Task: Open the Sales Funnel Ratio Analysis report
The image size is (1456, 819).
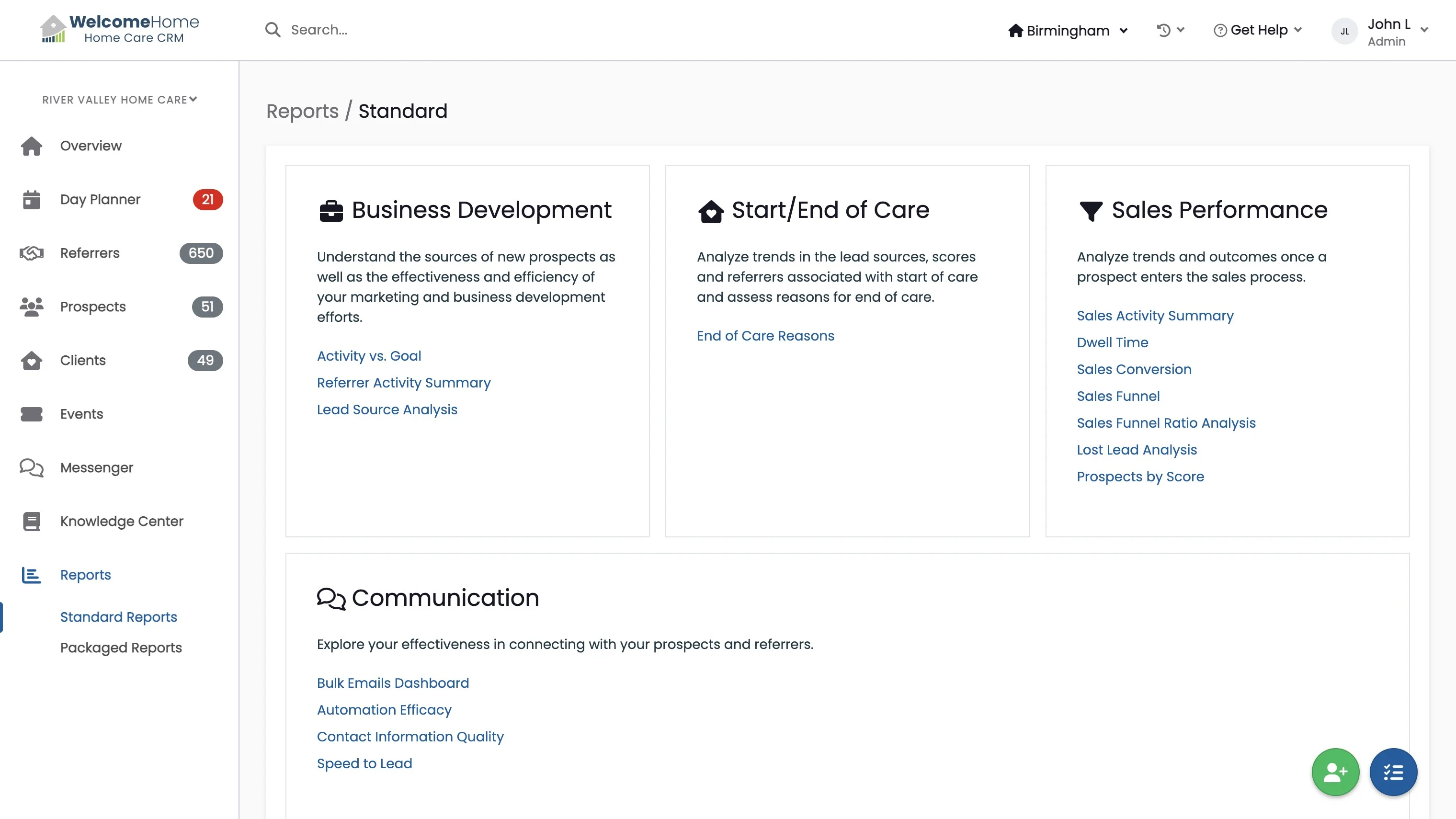Action: (1165, 423)
